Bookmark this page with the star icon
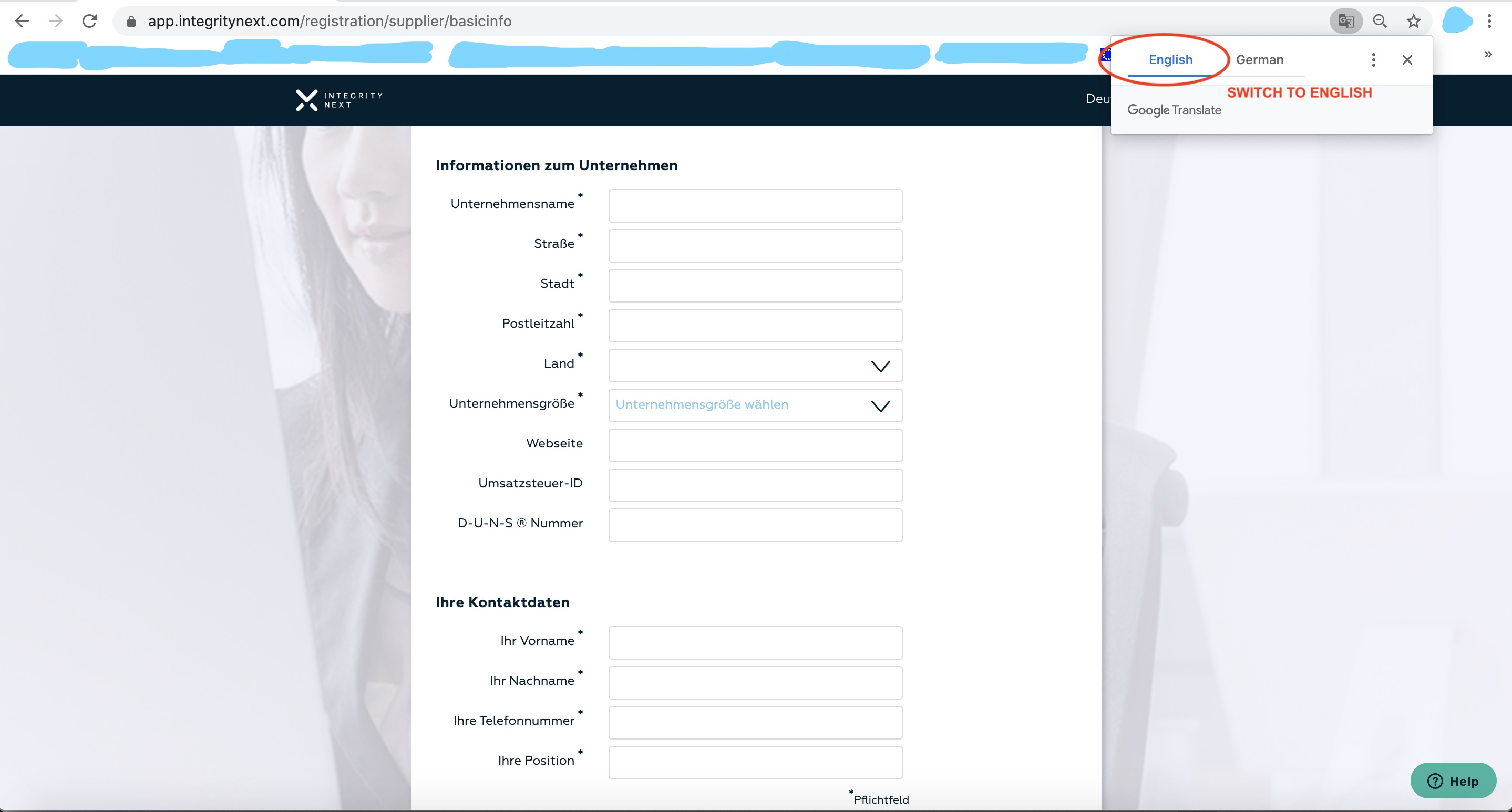 (x=1413, y=22)
